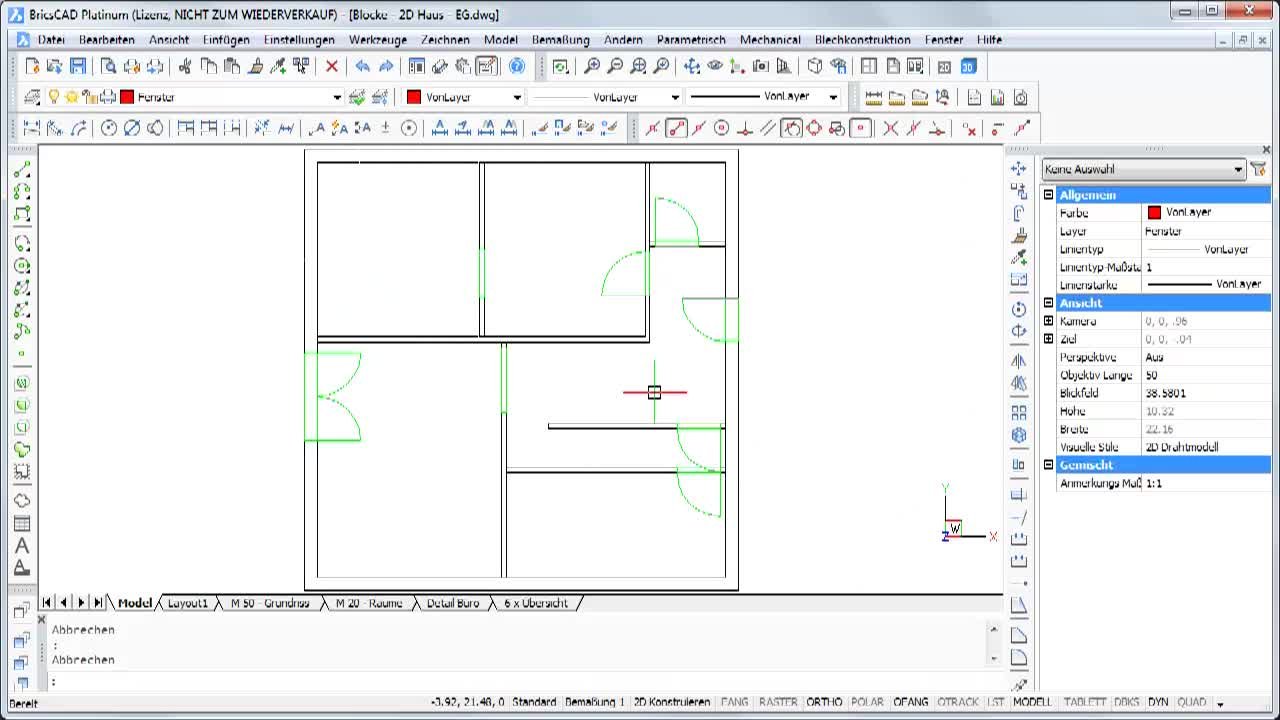Select the Table tool in left toolbar
This screenshot has width=1280, height=720.
click(x=22, y=523)
